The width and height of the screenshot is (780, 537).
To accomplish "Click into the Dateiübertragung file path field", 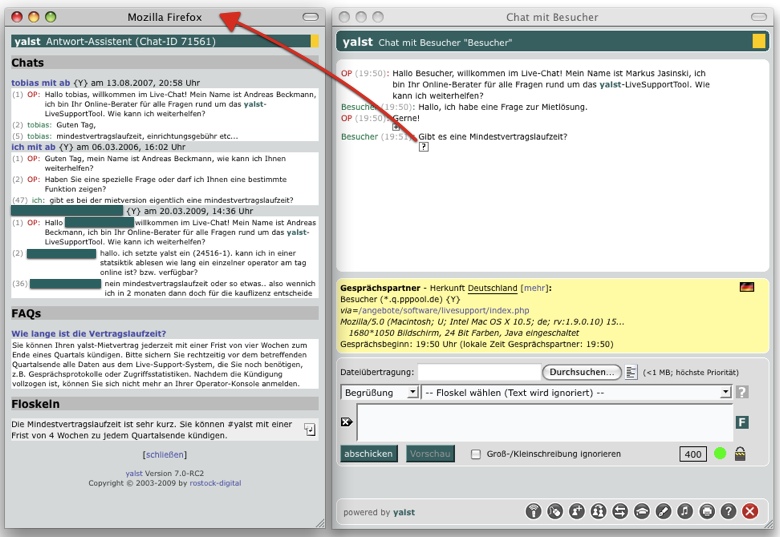I will [x=479, y=372].
